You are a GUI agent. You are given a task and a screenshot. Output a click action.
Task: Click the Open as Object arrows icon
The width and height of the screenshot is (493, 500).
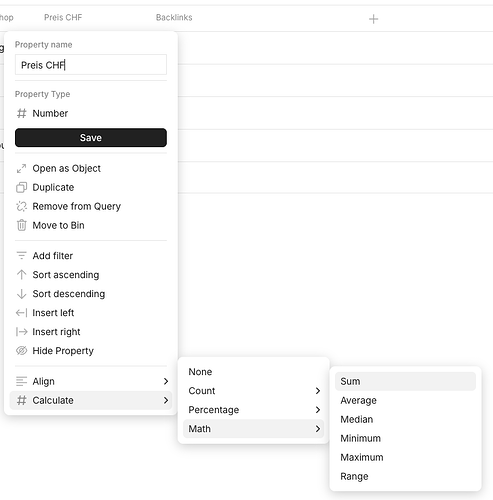pyautogui.click(x=21, y=169)
